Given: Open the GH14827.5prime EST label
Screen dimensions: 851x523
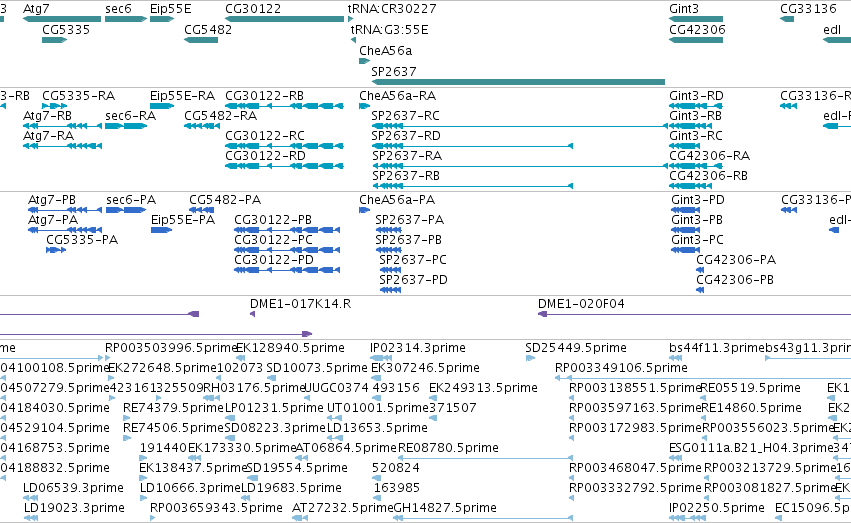Looking at the screenshot, I should (445, 508).
